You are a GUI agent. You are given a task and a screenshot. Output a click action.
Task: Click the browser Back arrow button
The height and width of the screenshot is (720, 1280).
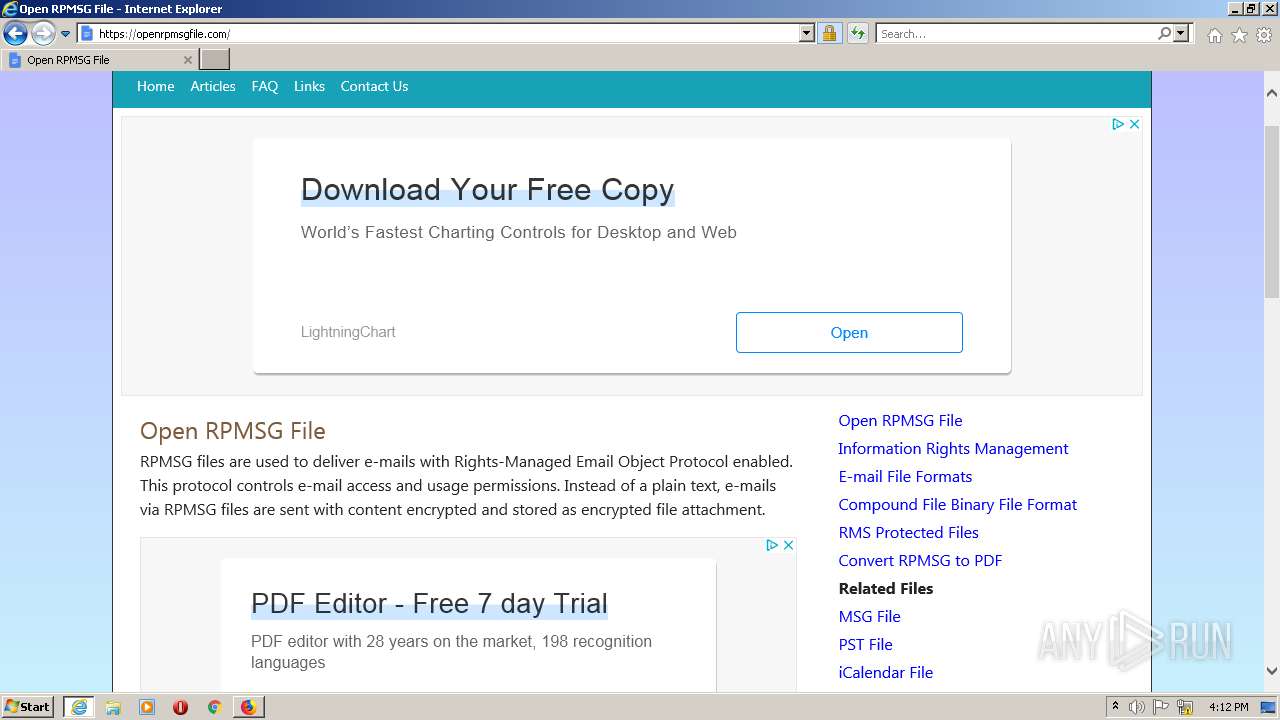point(15,33)
